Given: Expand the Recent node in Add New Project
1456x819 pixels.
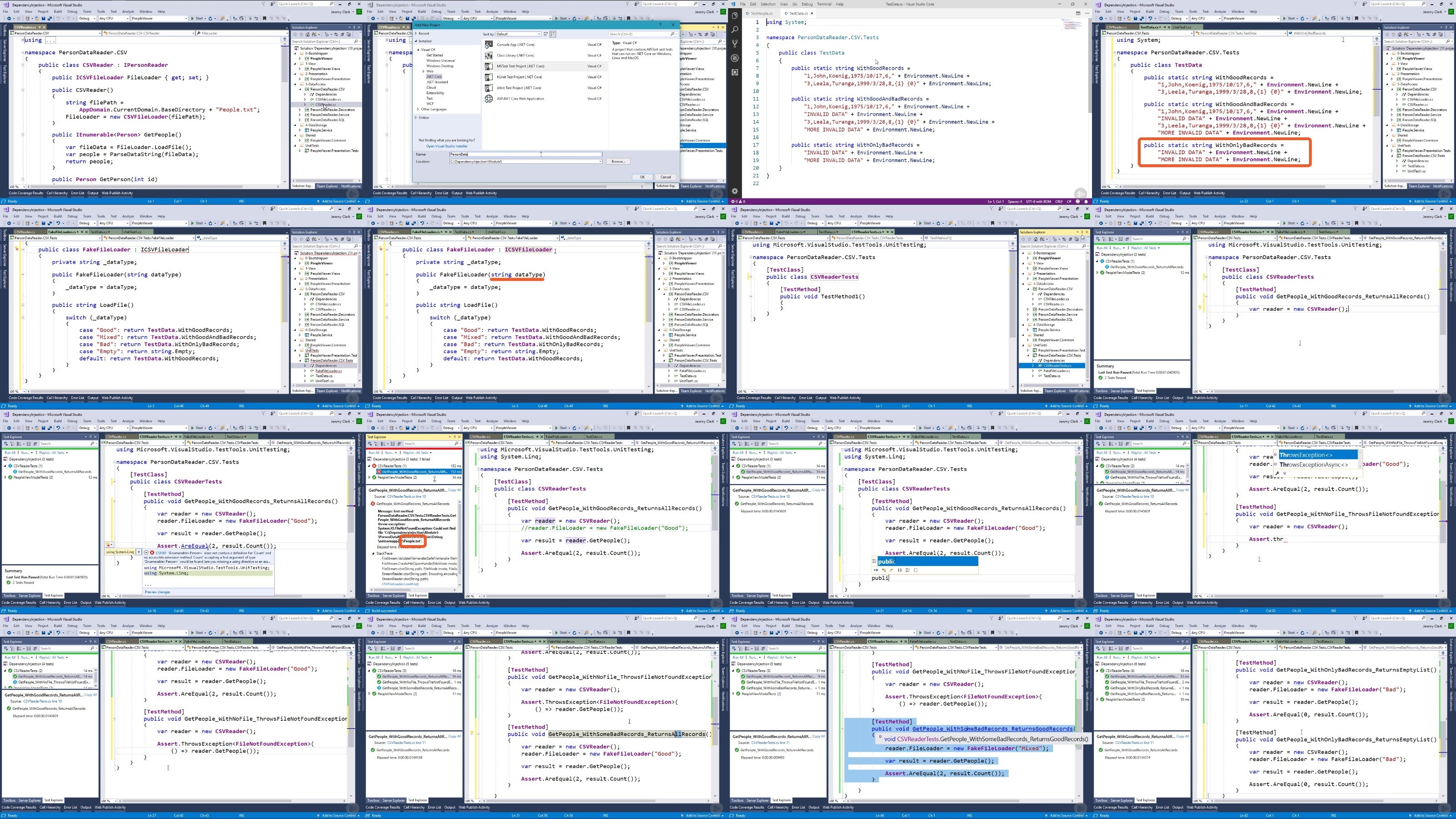Looking at the screenshot, I should pos(416,33).
